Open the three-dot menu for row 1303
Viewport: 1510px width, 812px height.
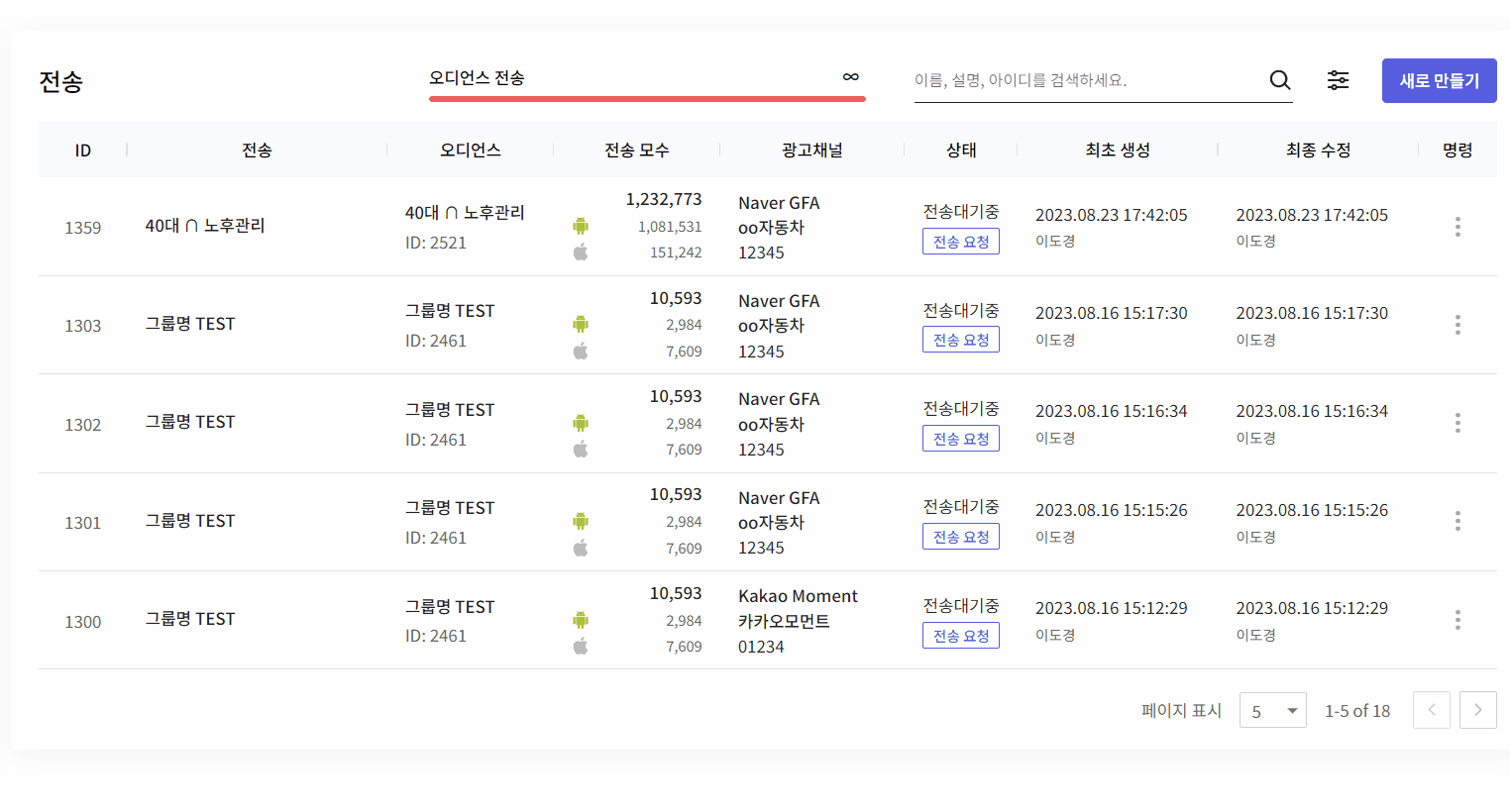coord(1456,325)
